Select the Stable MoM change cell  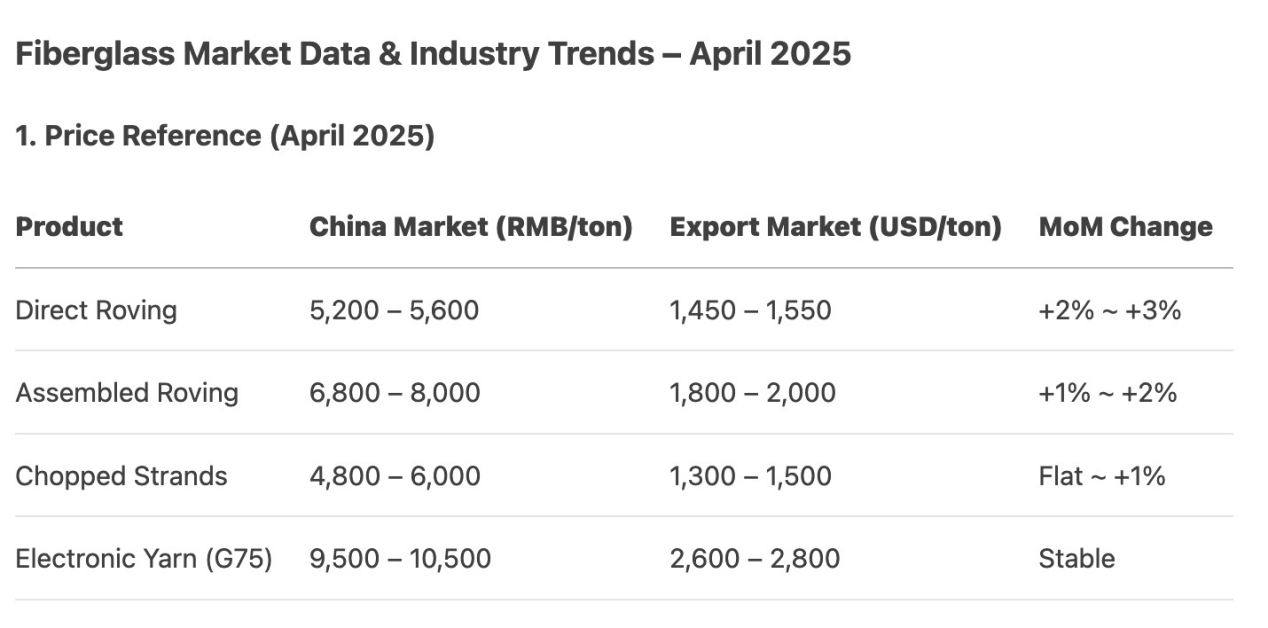[x=1076, y=558]
